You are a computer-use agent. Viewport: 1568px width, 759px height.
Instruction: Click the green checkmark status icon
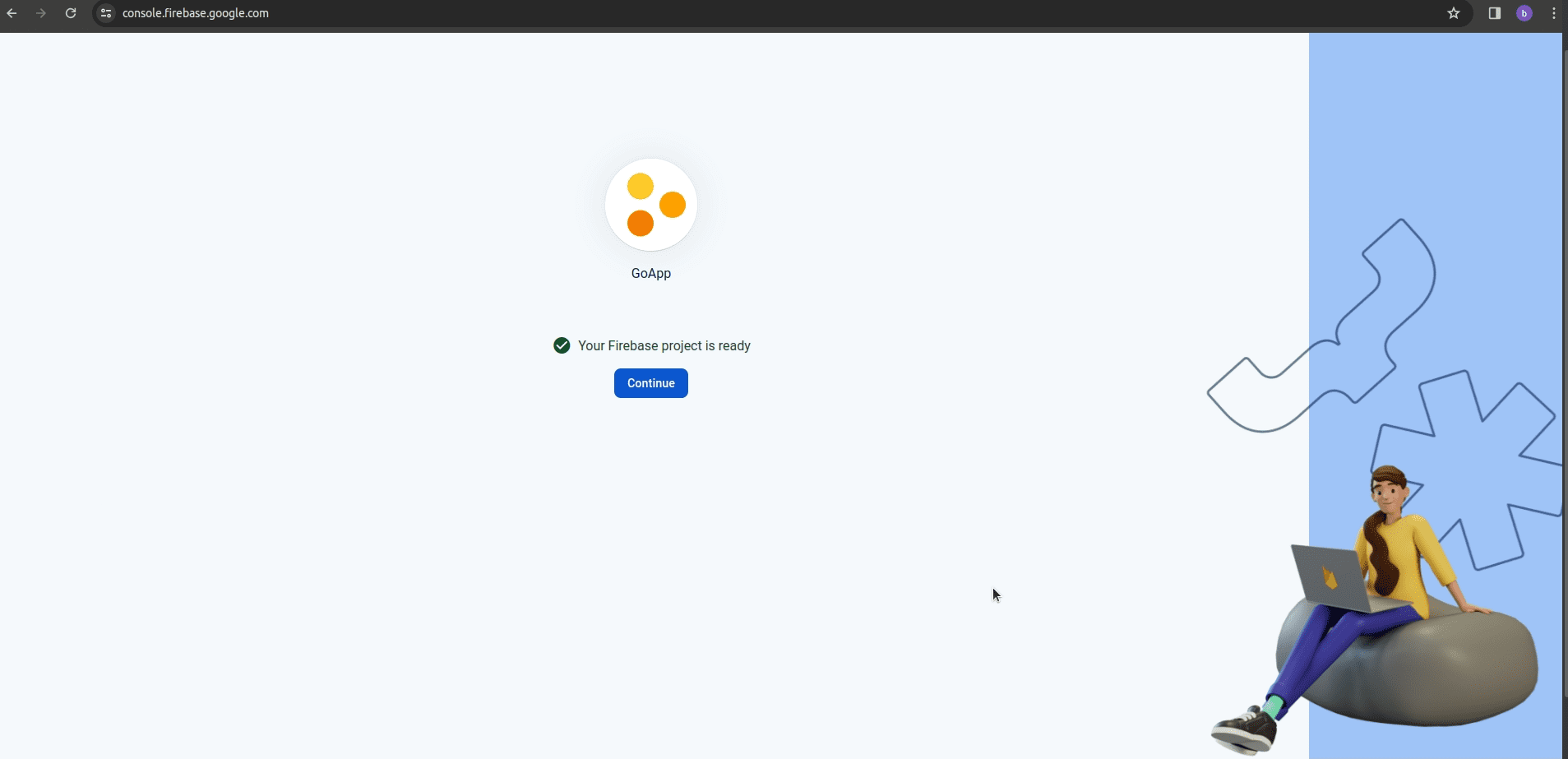tap(562, 345)
